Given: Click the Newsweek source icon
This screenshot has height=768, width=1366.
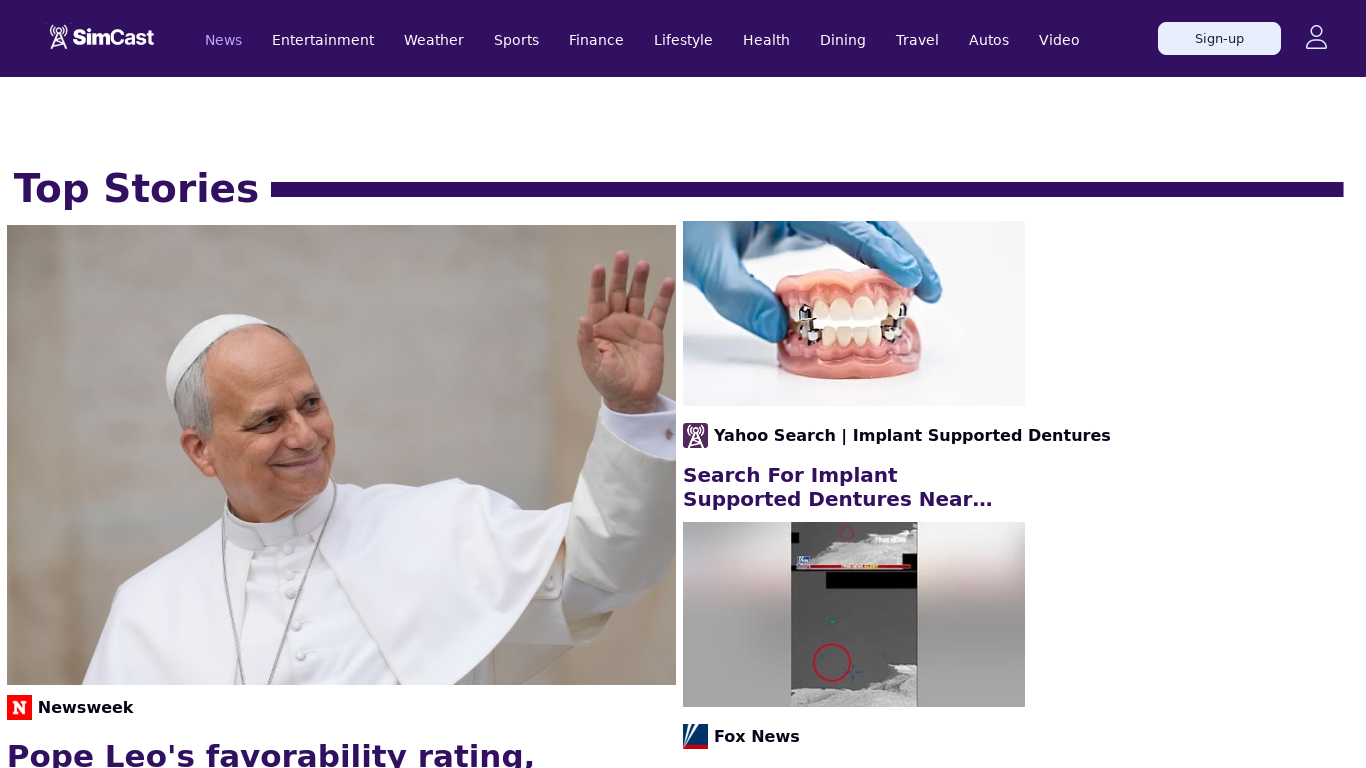Looking at the screenshot, I should point(19,707).
